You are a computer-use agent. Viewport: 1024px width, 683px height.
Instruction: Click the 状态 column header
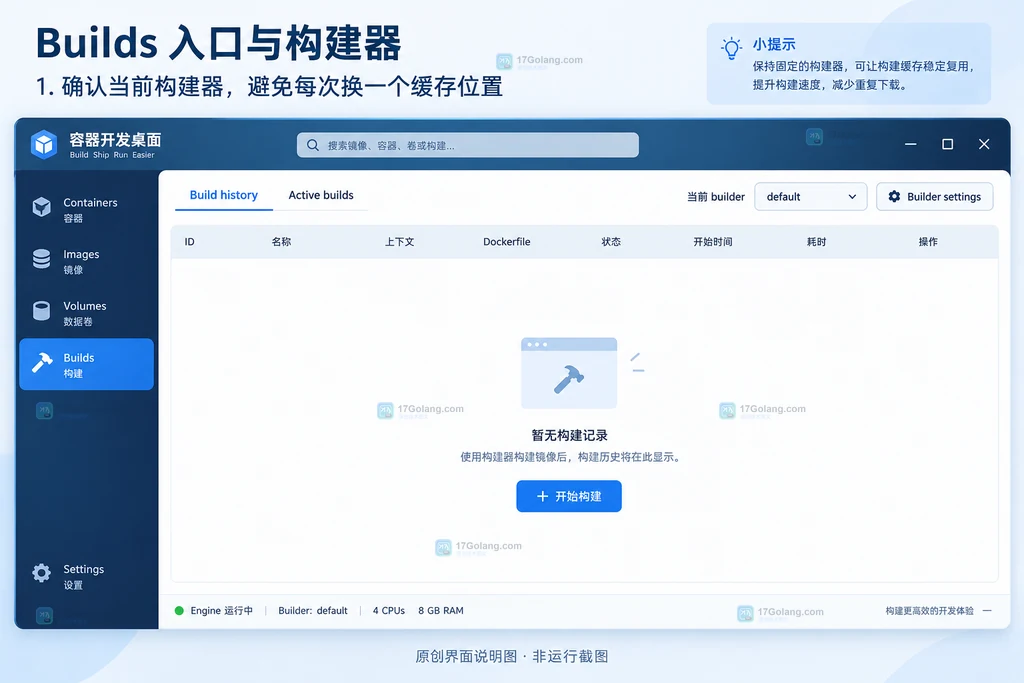(611, 242)
